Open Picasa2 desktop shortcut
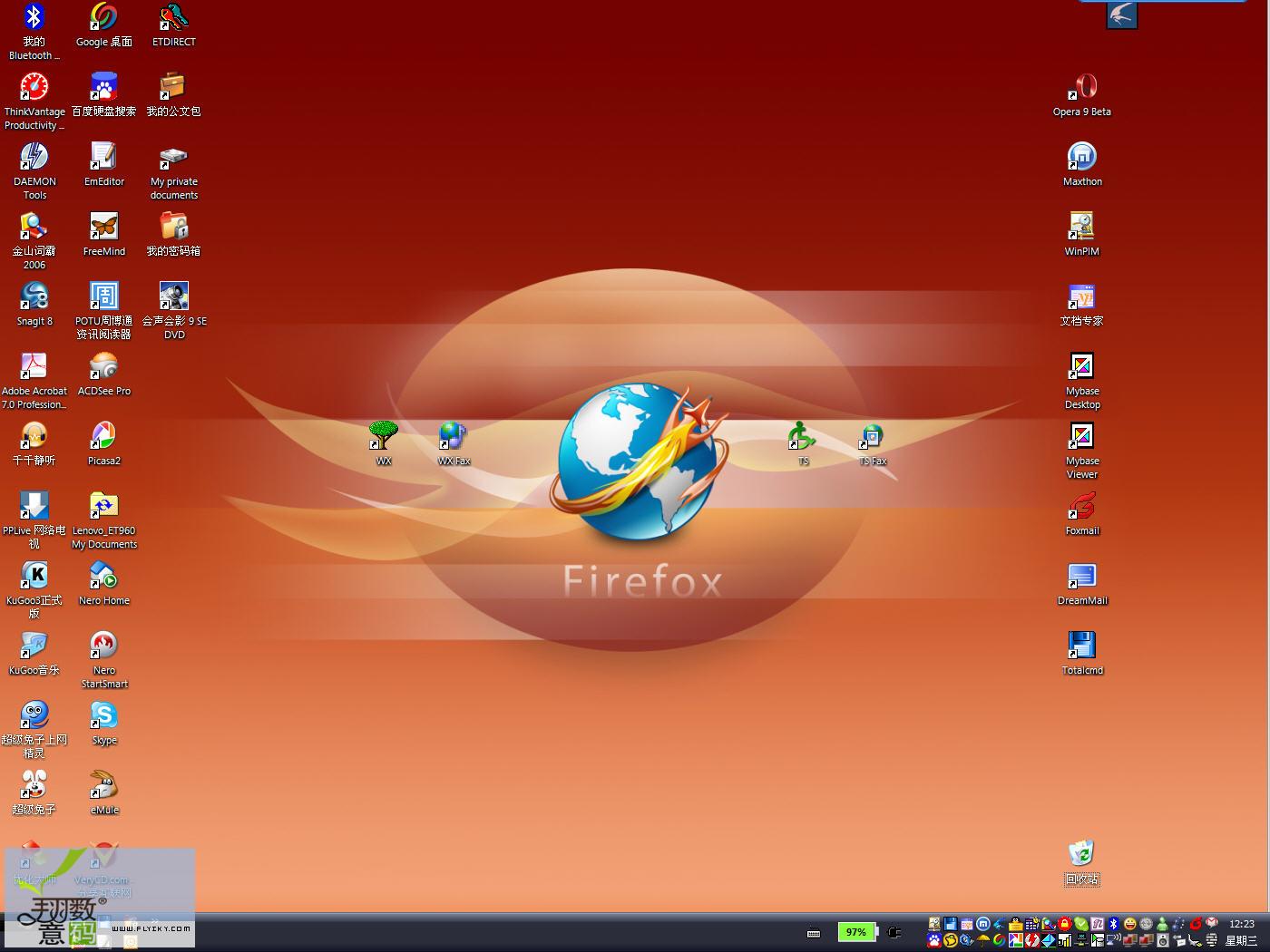 click(x=103, y=444)
